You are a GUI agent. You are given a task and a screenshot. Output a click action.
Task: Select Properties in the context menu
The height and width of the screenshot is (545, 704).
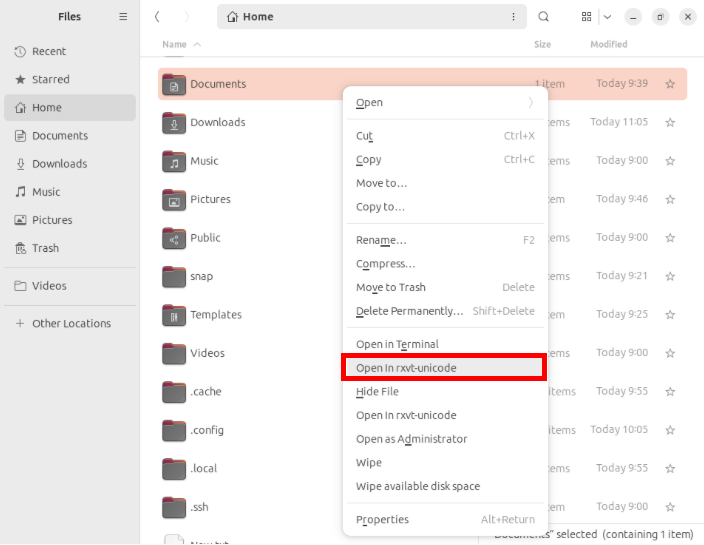pyautogui.click(x=382, y=519)
